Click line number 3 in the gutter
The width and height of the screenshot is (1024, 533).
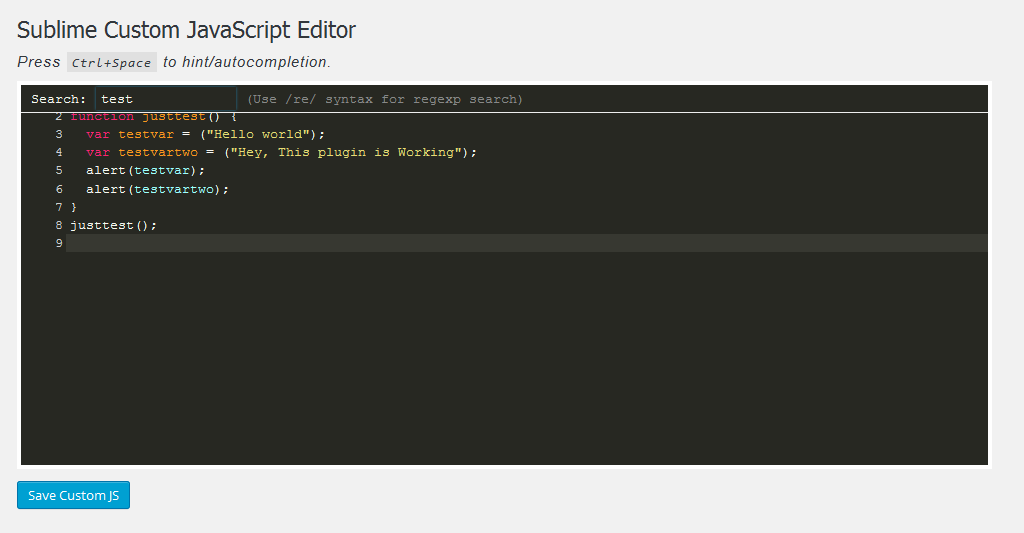(x=59, y=134)
